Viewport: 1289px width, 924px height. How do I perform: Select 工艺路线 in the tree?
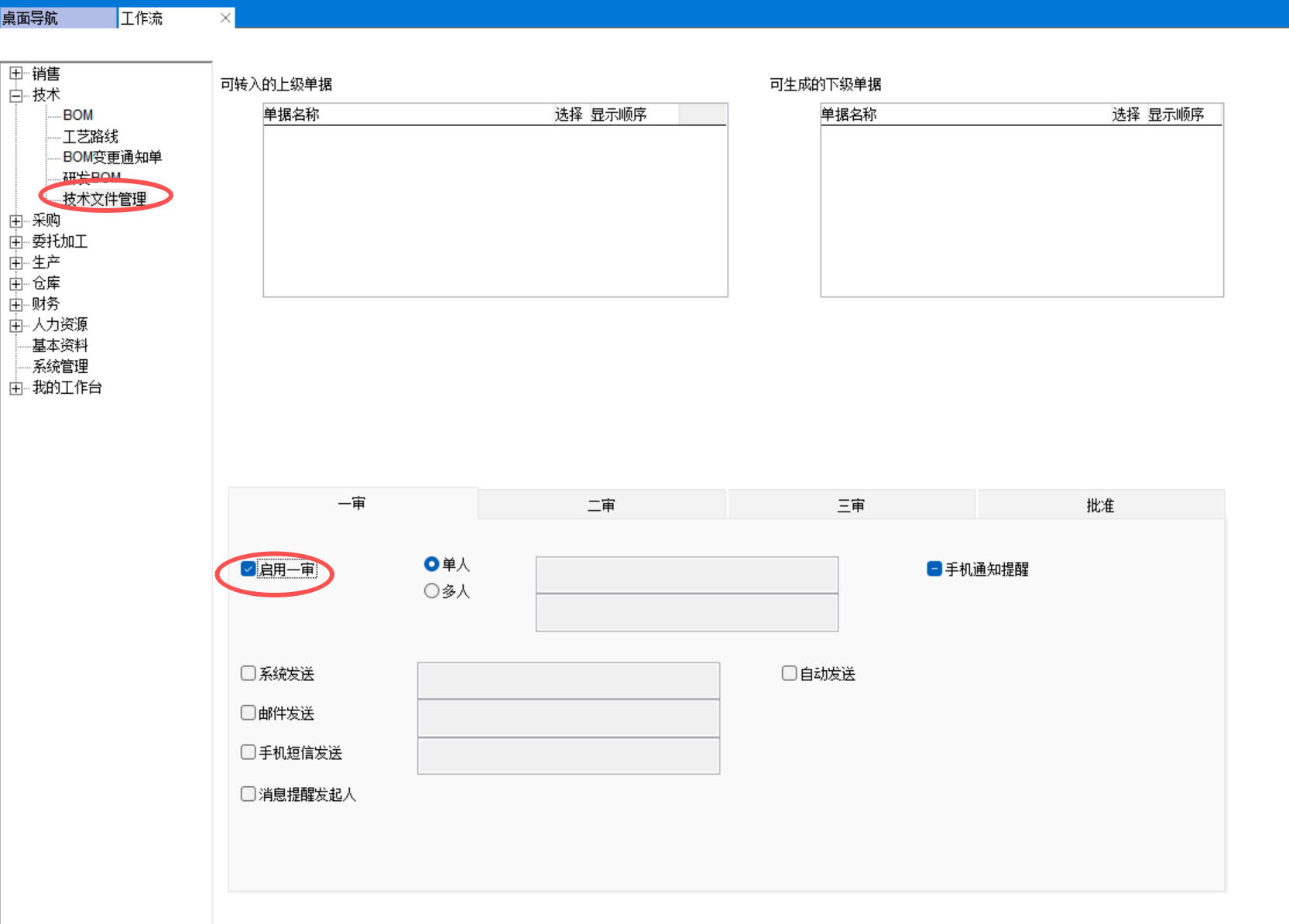click(91, 137)
